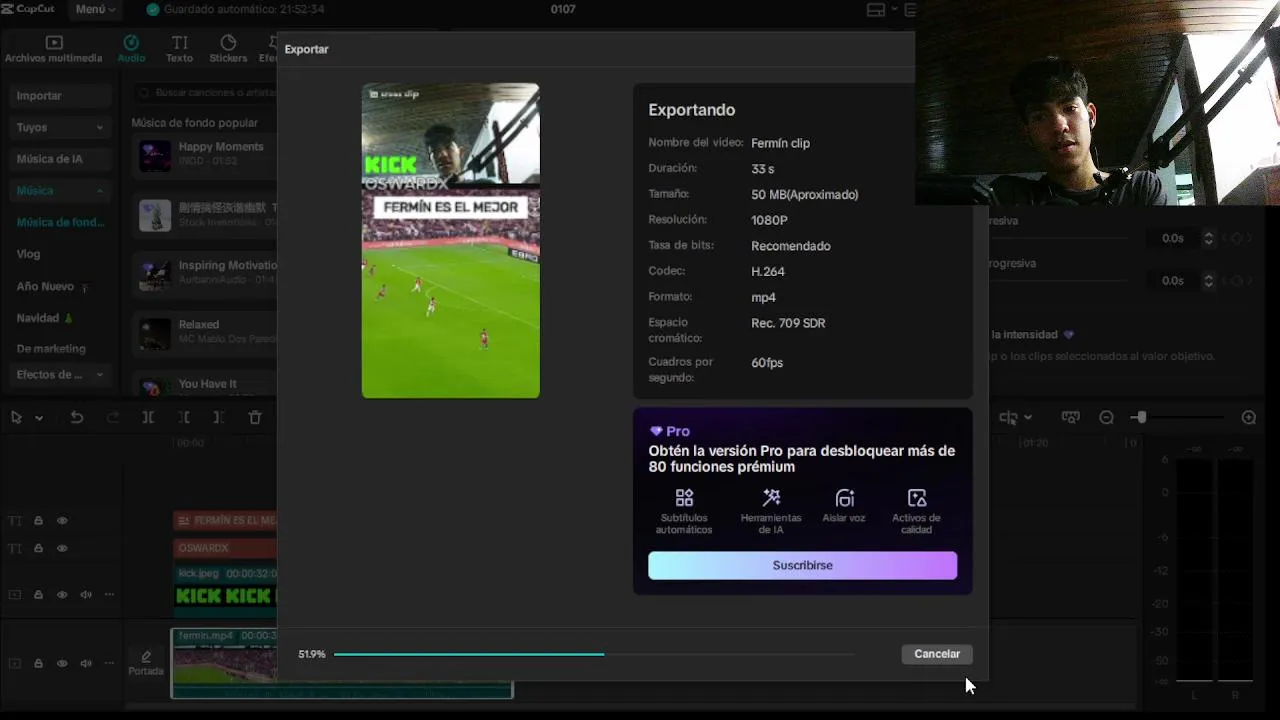Lock the OSWARDX text track

point(39,548)
